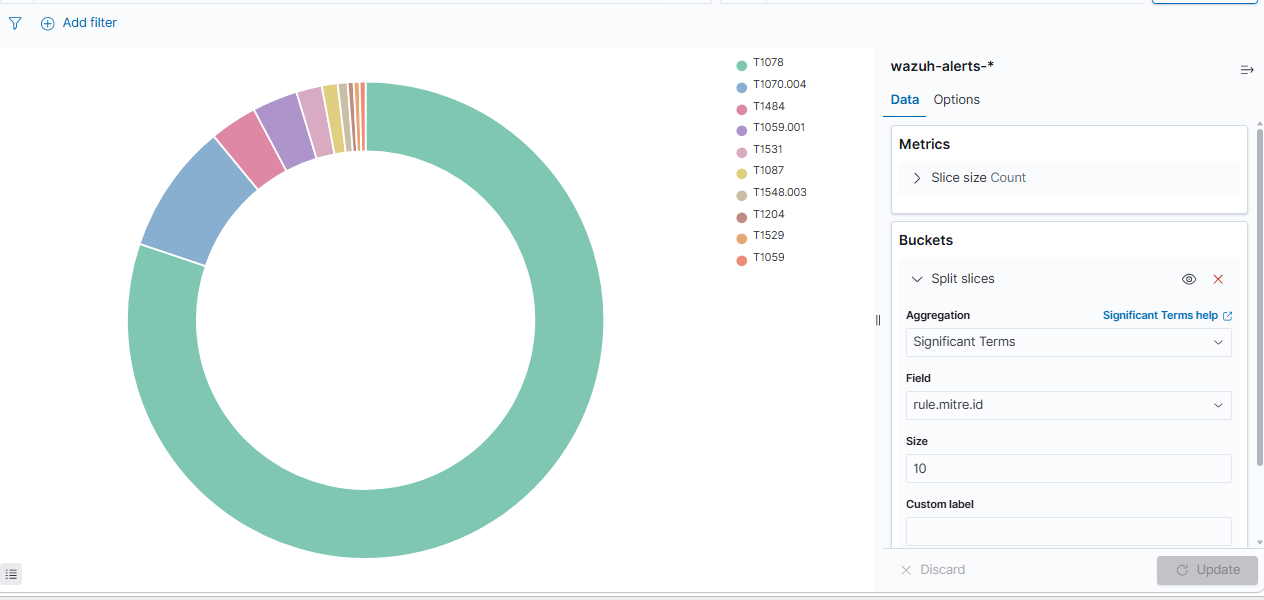Toggle Split slices eye visibility icon

point(1189,279)
